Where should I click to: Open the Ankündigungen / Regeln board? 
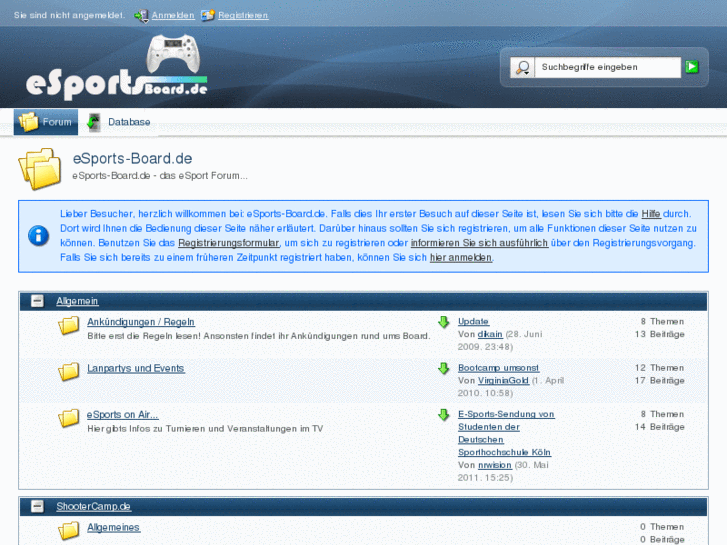coord(141,322)
